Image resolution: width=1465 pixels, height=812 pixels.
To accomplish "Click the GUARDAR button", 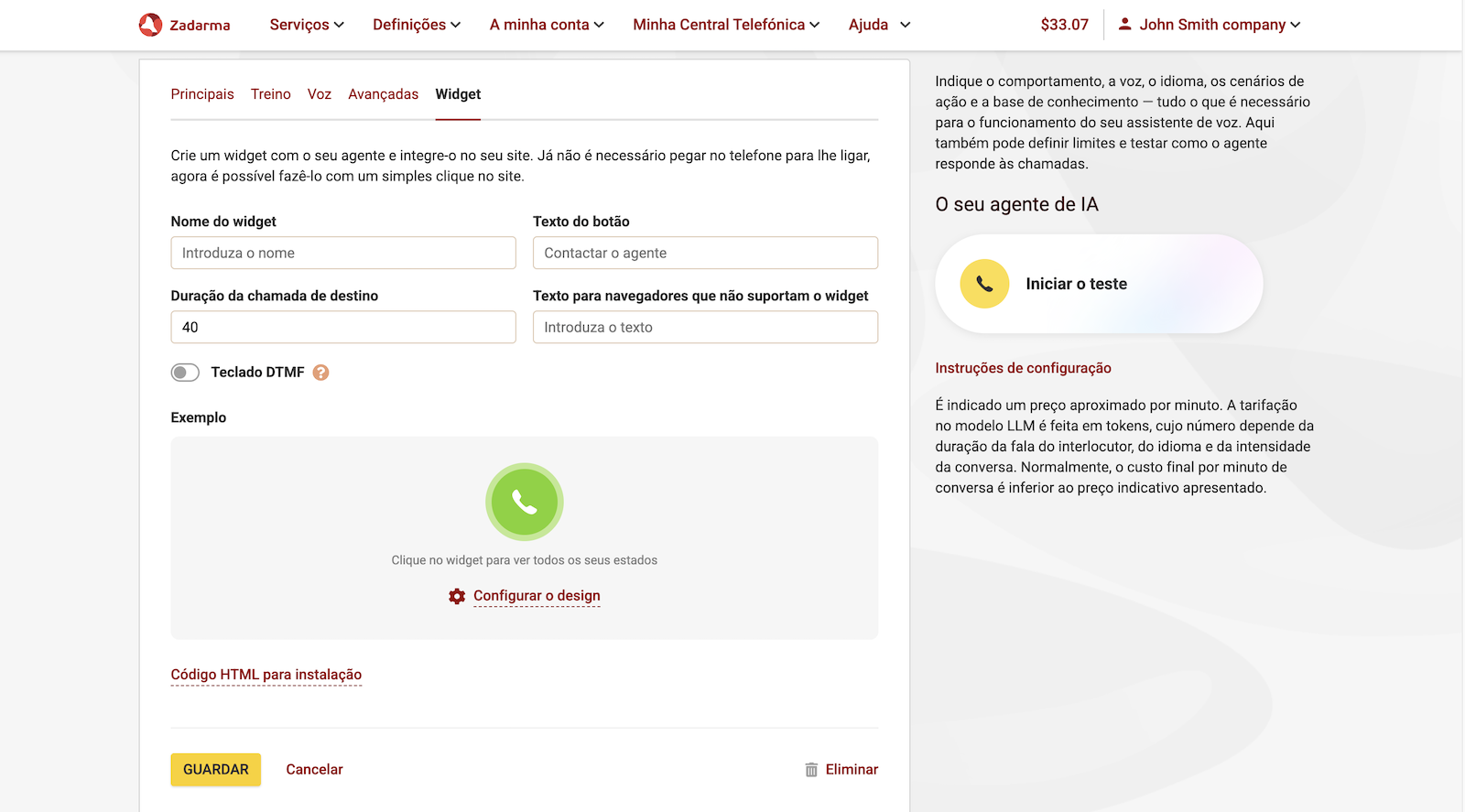I will pyautogui.click(x=216, y=770).
